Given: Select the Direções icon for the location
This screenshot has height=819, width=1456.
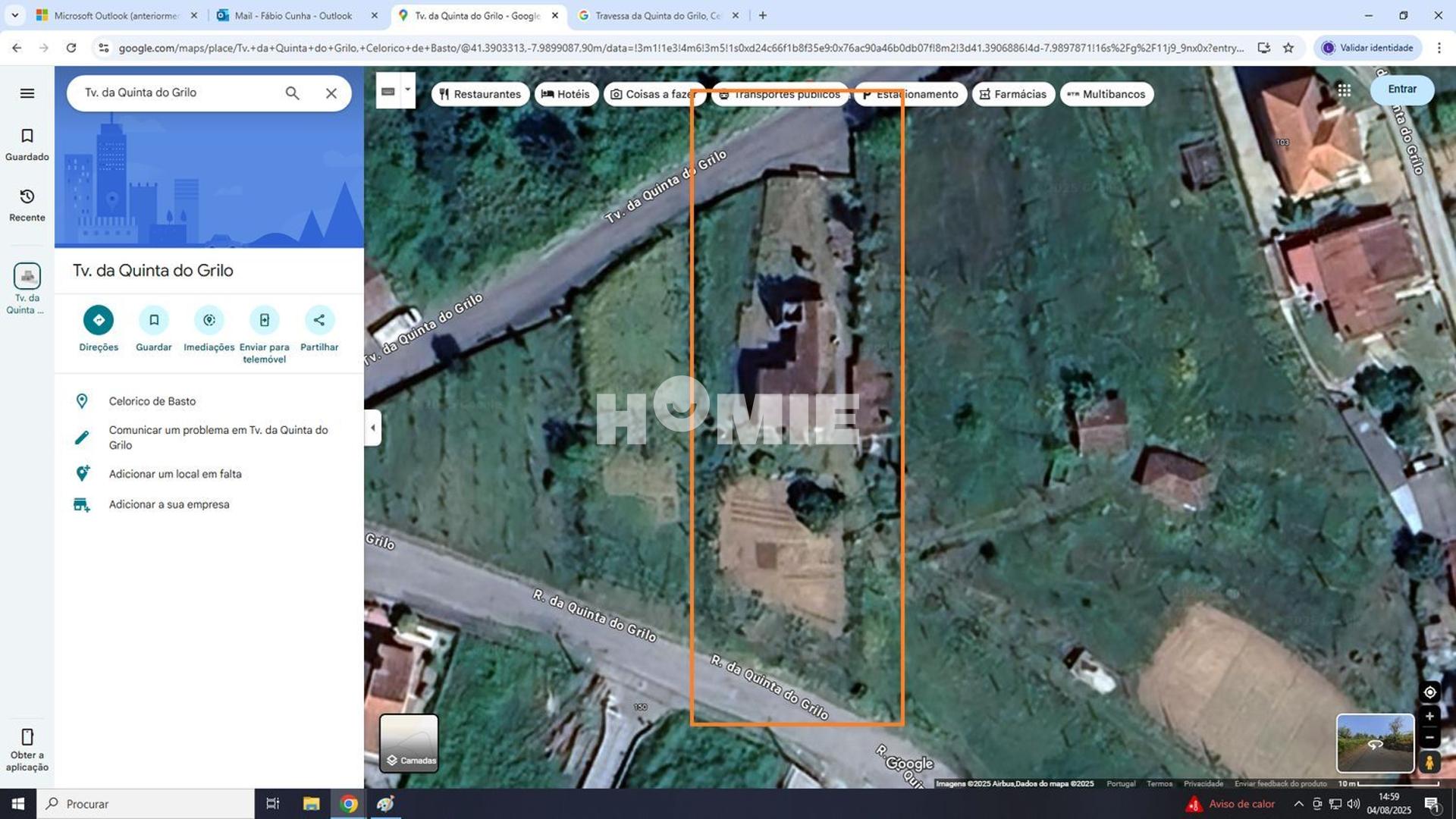Looking at the screenshot, I should click(98, 320).
